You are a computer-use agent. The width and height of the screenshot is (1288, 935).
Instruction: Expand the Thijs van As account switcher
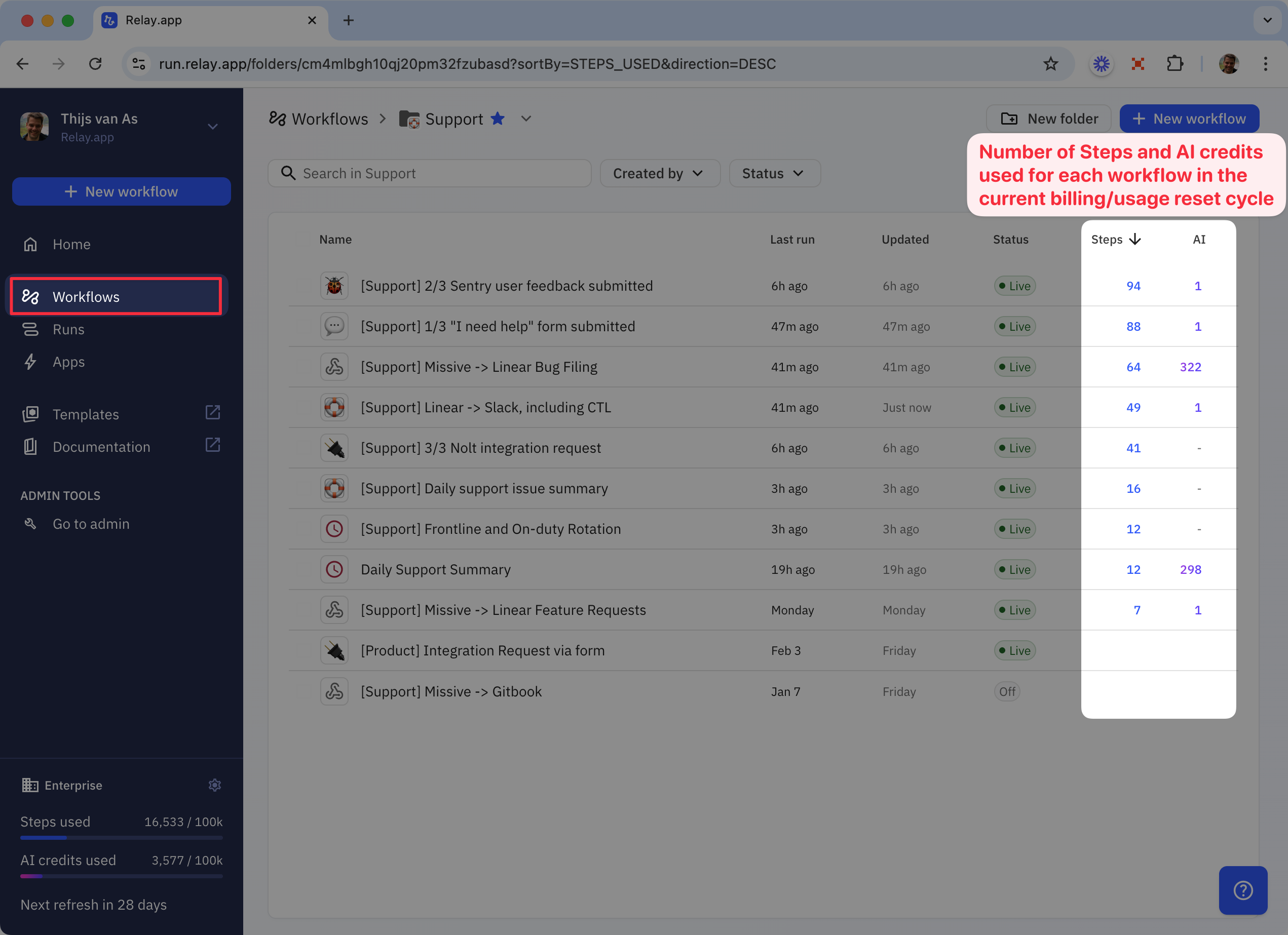tap(212, 126)
